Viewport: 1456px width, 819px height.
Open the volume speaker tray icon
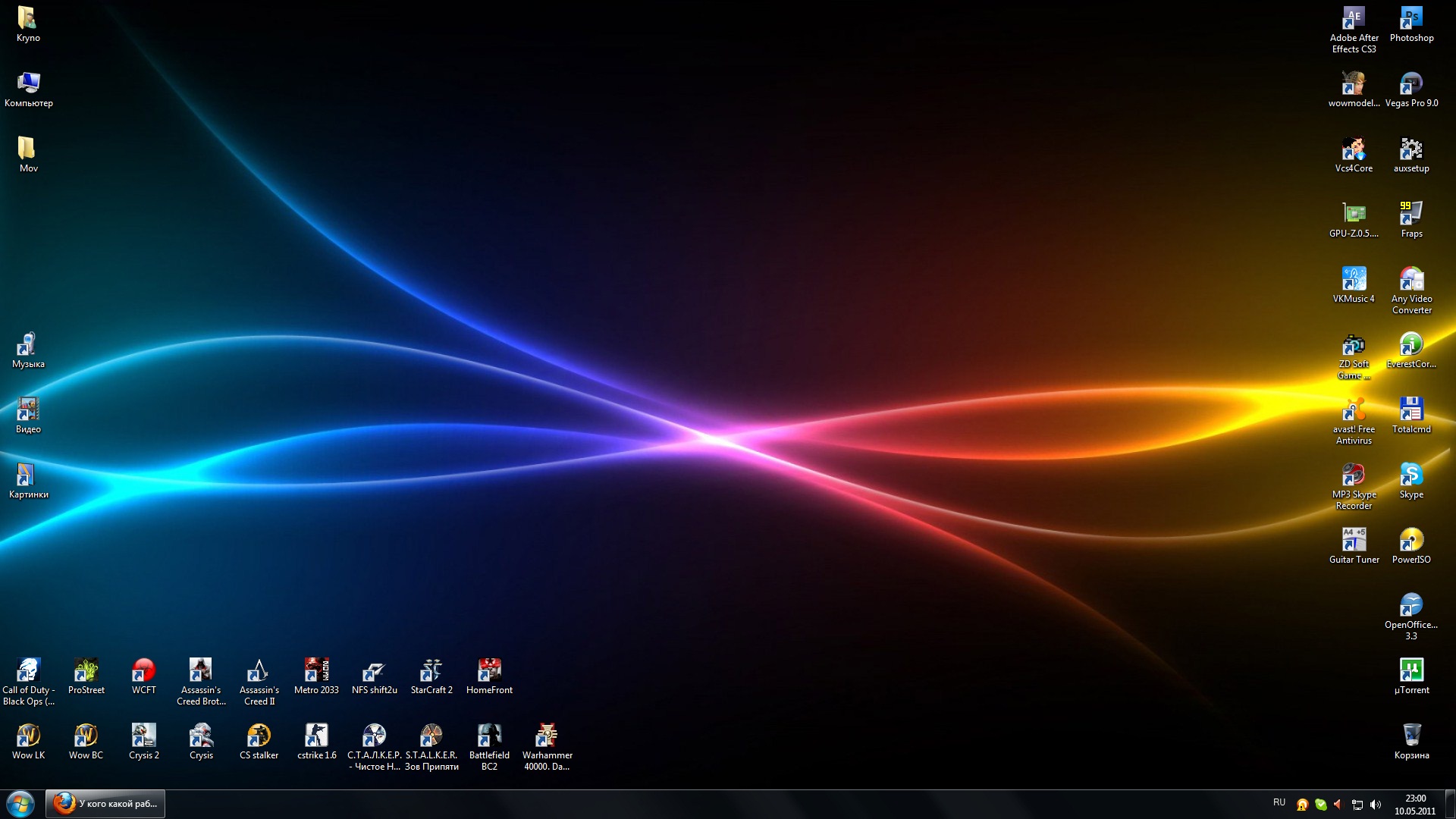[x=1376, y=805]
